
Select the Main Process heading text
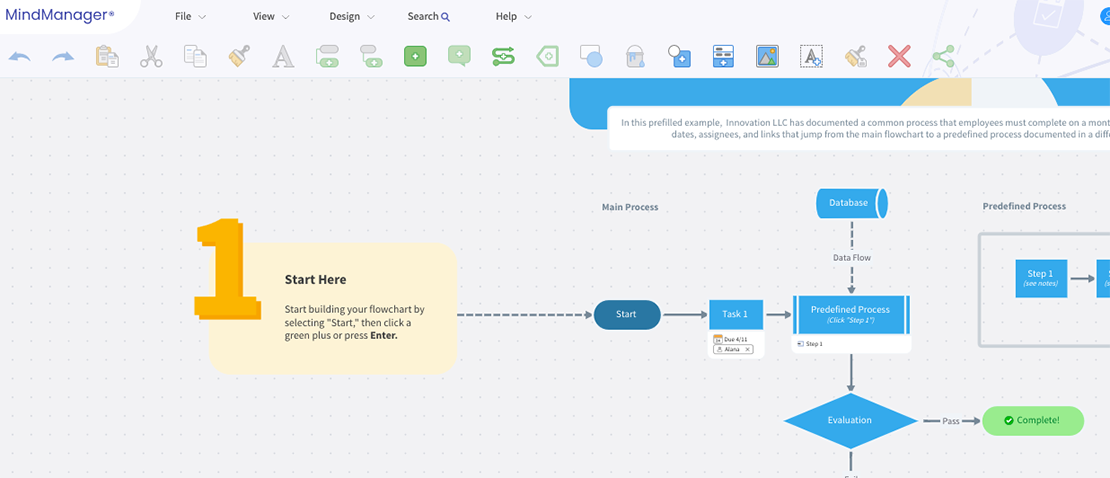point(630,207)
